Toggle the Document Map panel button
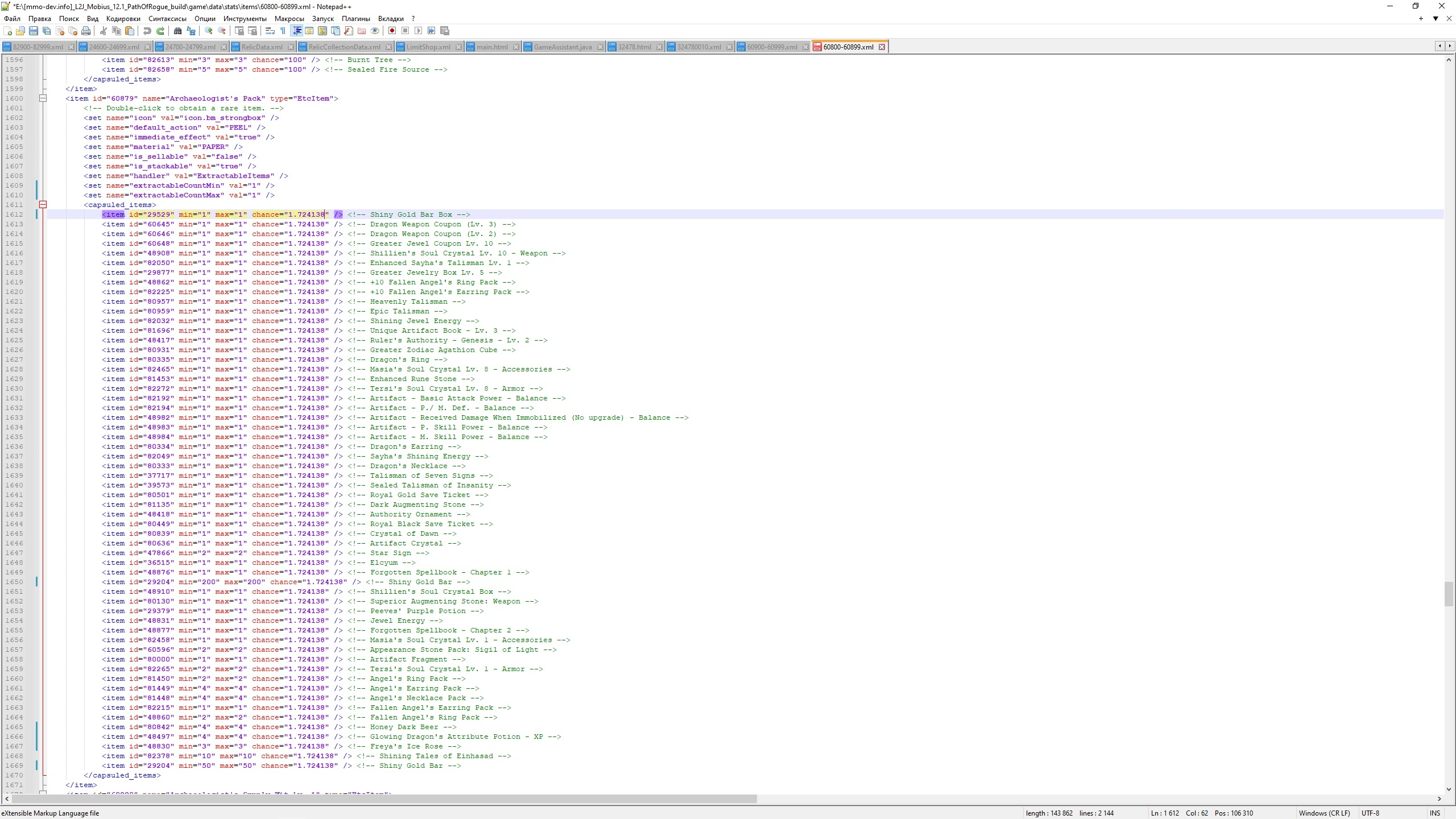The width and height of the screenshot is (1456, 819). 322,31
